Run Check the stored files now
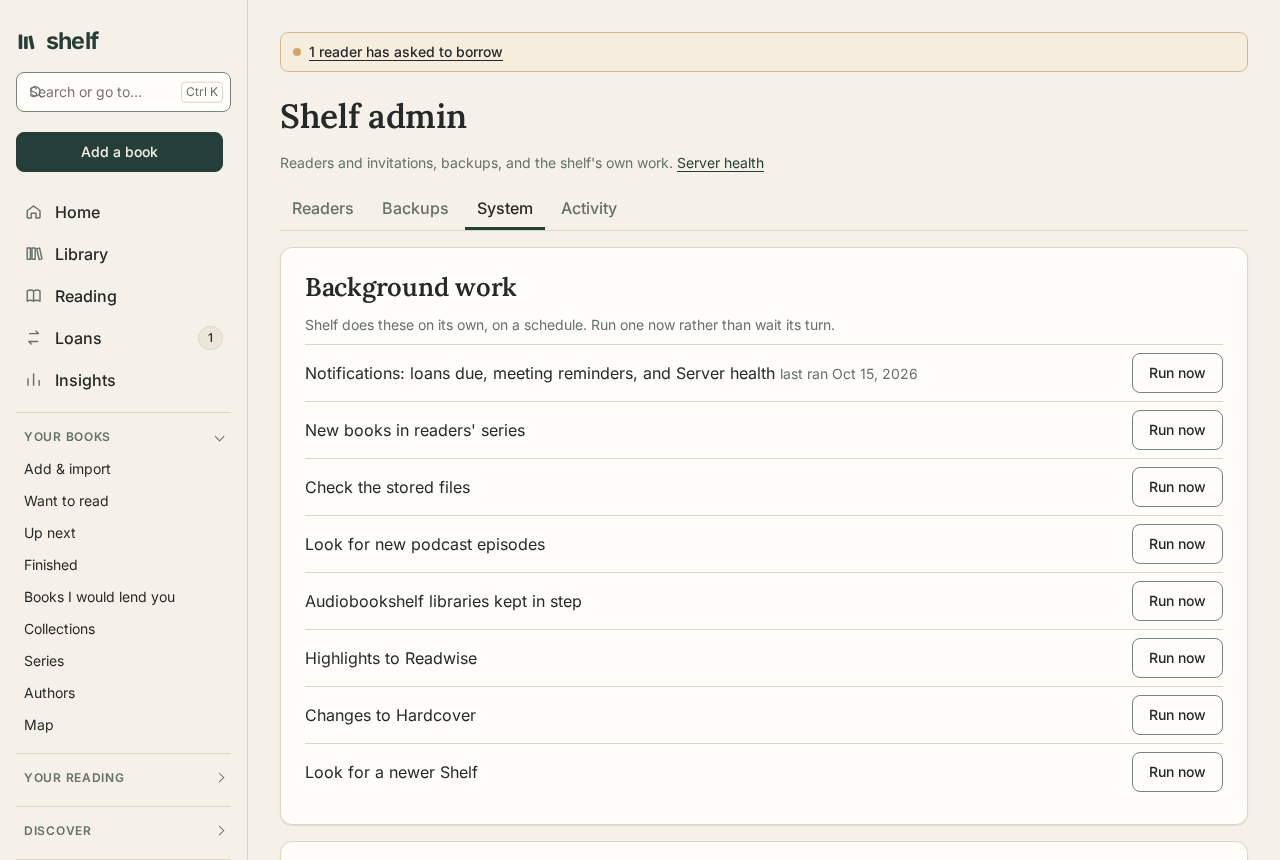 click(x=1177, y=487)
